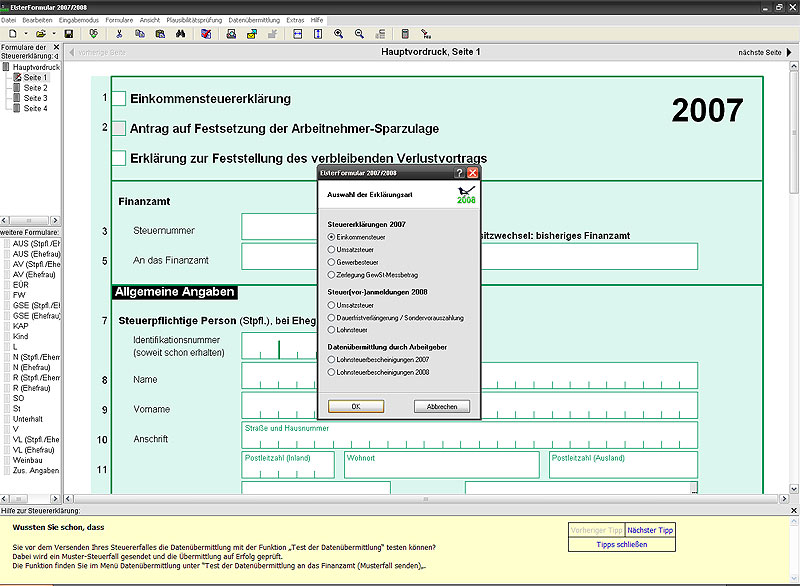Click the plausibility check red checkmark icon
Image resolution: width=800 pixels, height=586 pixels.
(206, 34)
